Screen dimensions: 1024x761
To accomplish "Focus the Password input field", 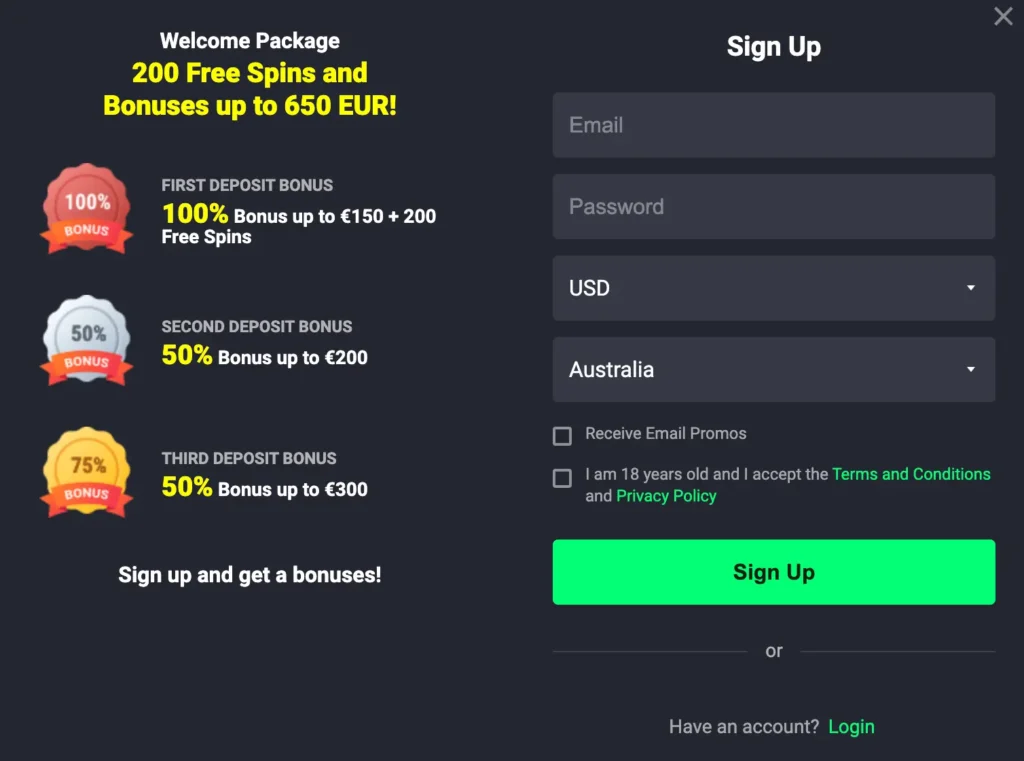I will pyautogui.click(x=773, y=206).
